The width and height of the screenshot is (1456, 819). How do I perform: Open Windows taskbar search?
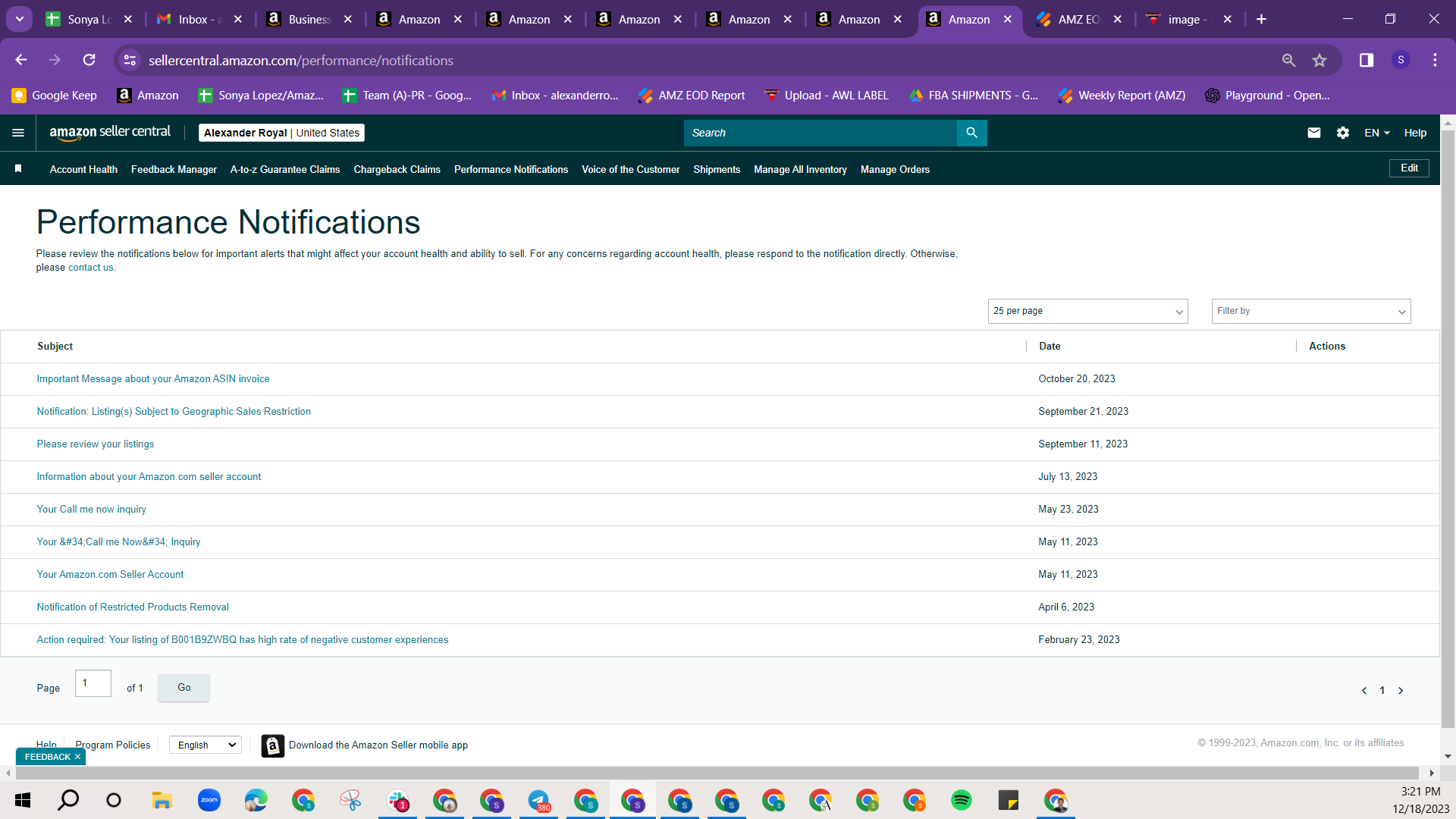(x=68, y=800)
